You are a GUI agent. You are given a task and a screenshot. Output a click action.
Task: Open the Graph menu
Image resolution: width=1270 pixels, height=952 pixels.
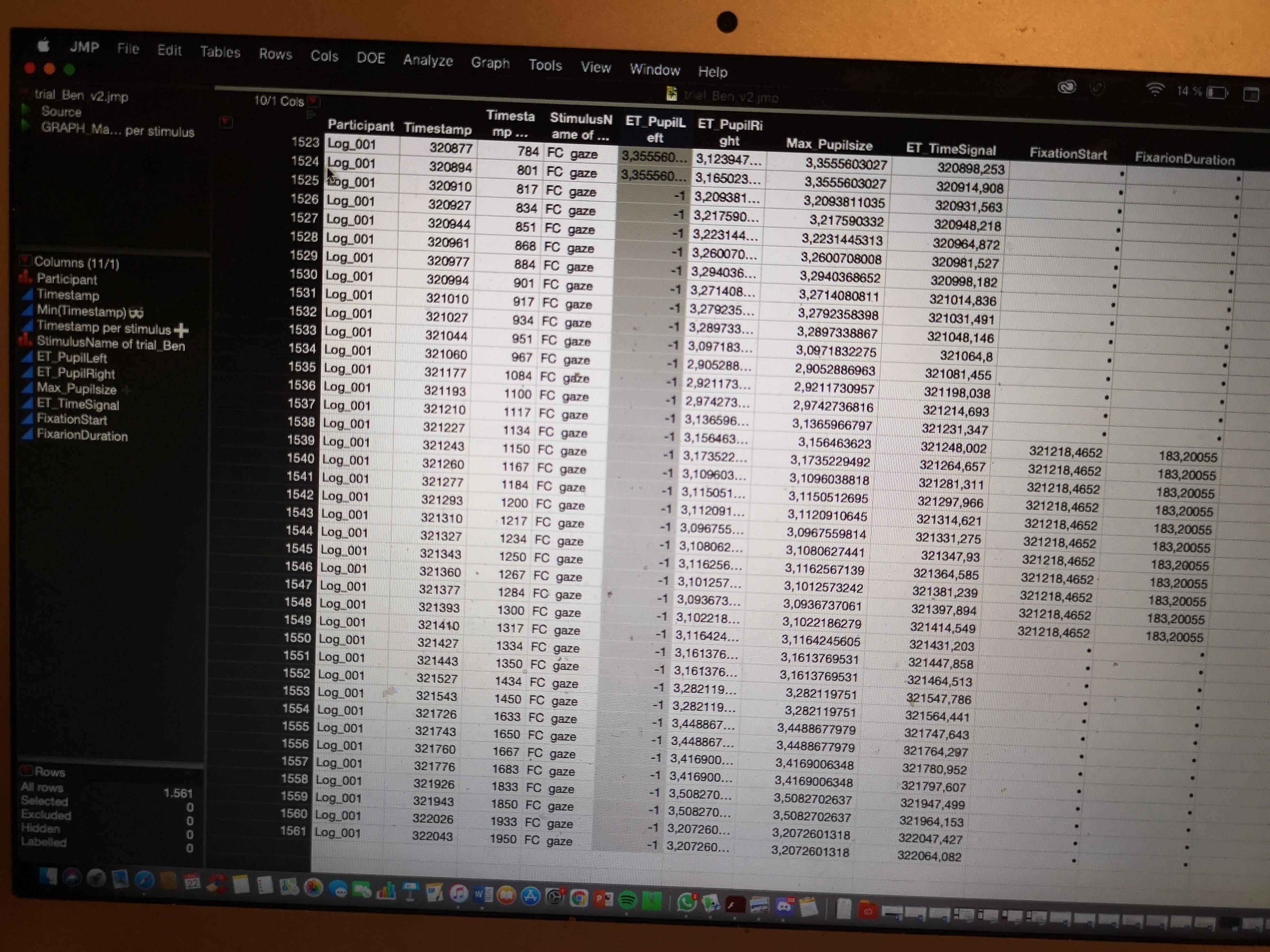click(x=491, y=63)
